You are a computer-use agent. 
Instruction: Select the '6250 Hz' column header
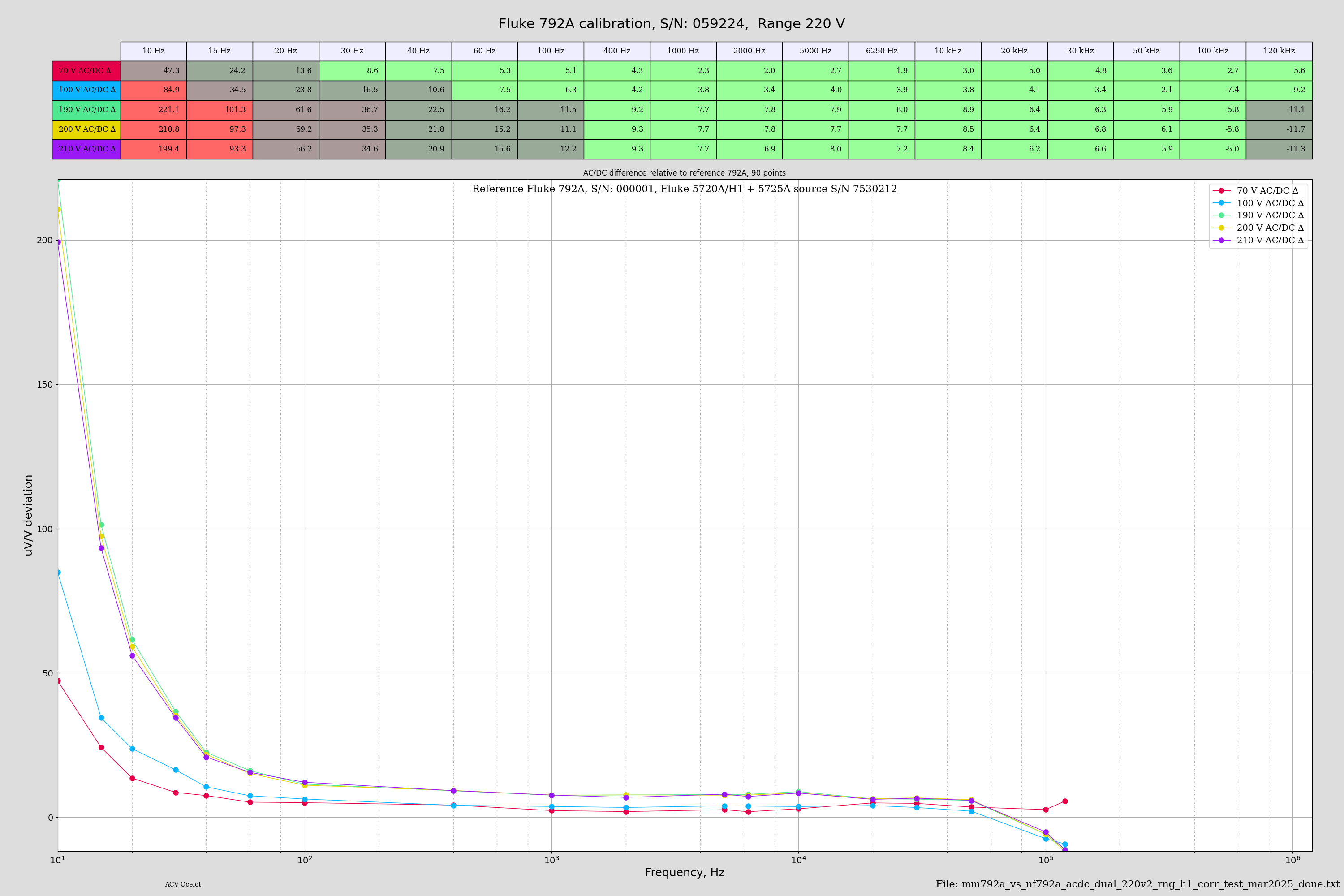882,51
